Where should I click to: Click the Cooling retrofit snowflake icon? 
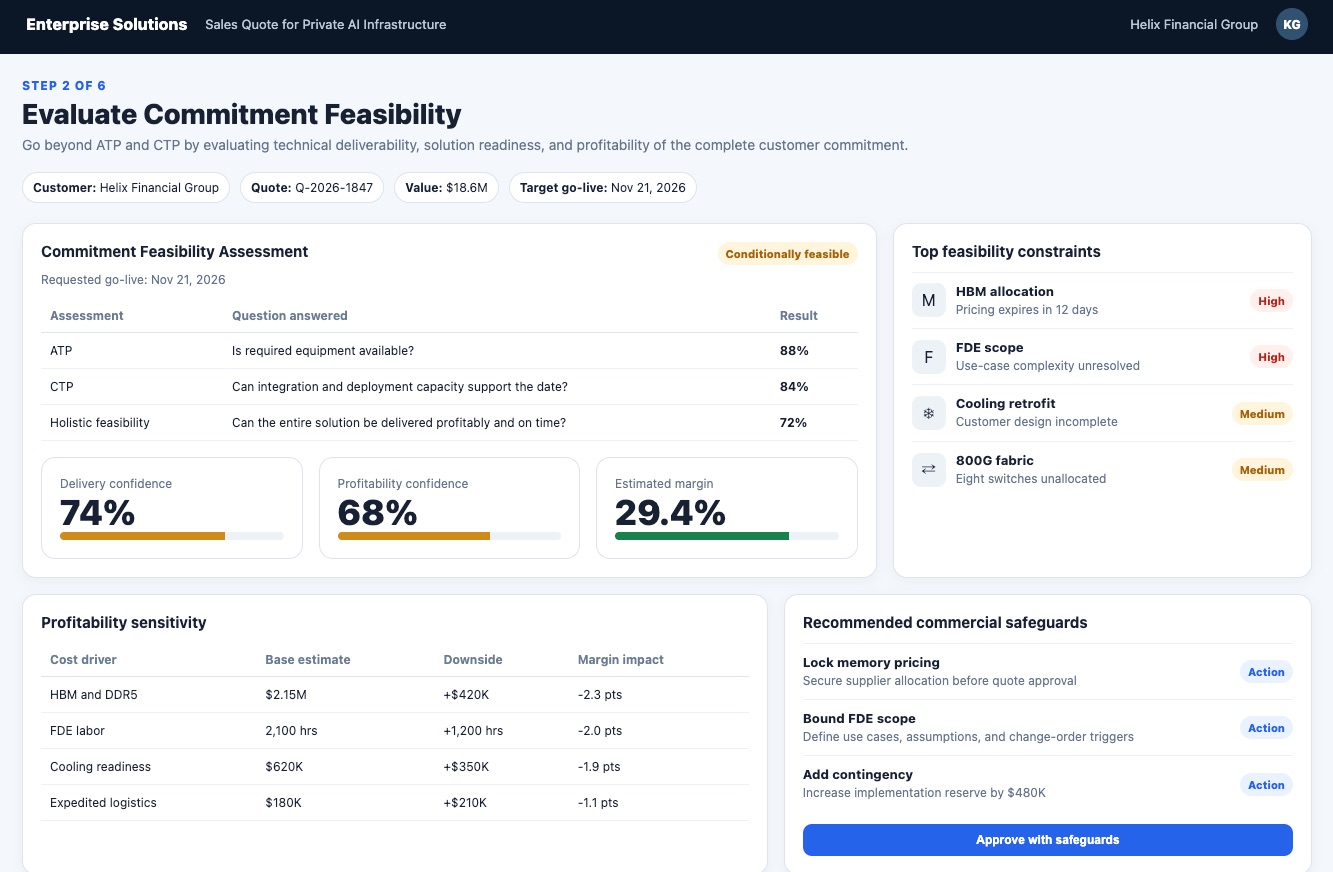(x=928, y=413)
